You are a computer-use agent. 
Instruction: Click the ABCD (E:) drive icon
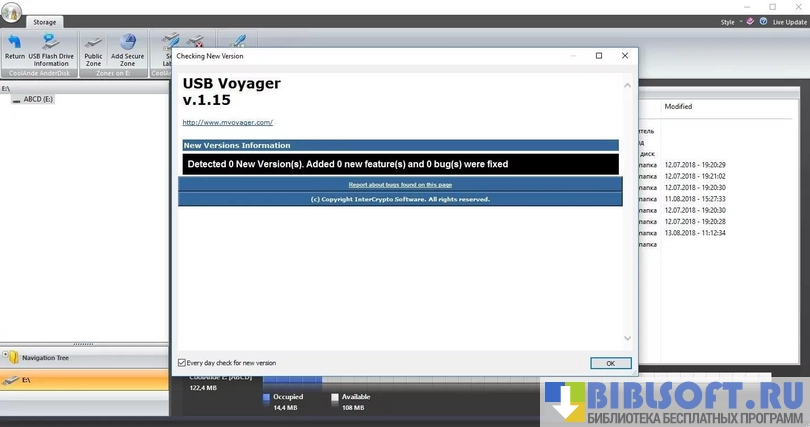click(15, 99)
